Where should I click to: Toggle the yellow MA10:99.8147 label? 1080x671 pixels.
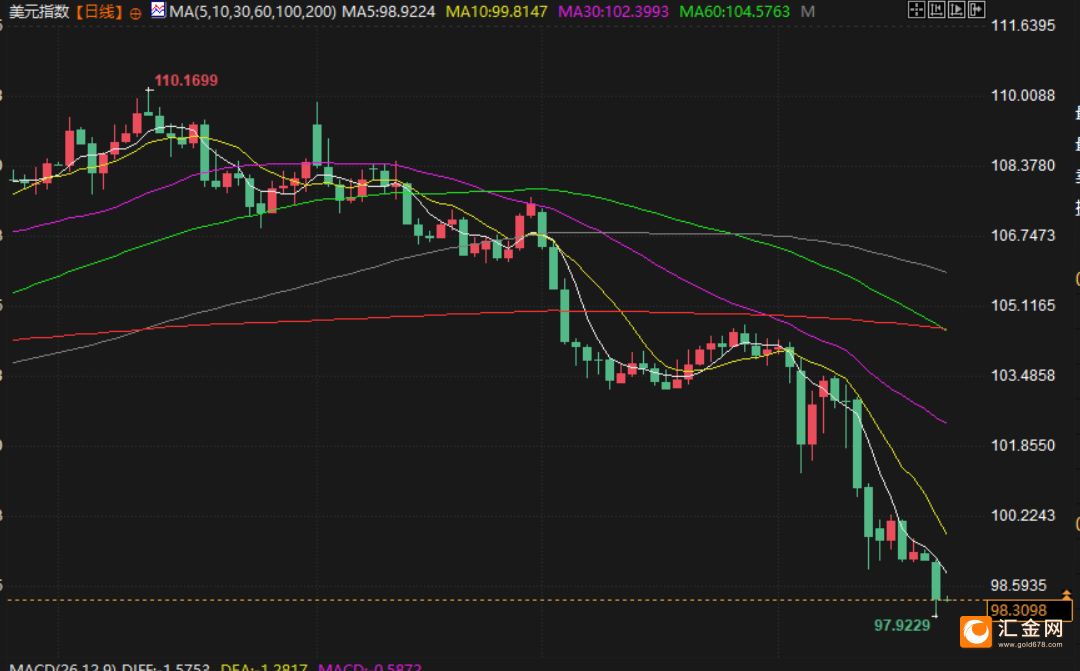tap(497, 12)
